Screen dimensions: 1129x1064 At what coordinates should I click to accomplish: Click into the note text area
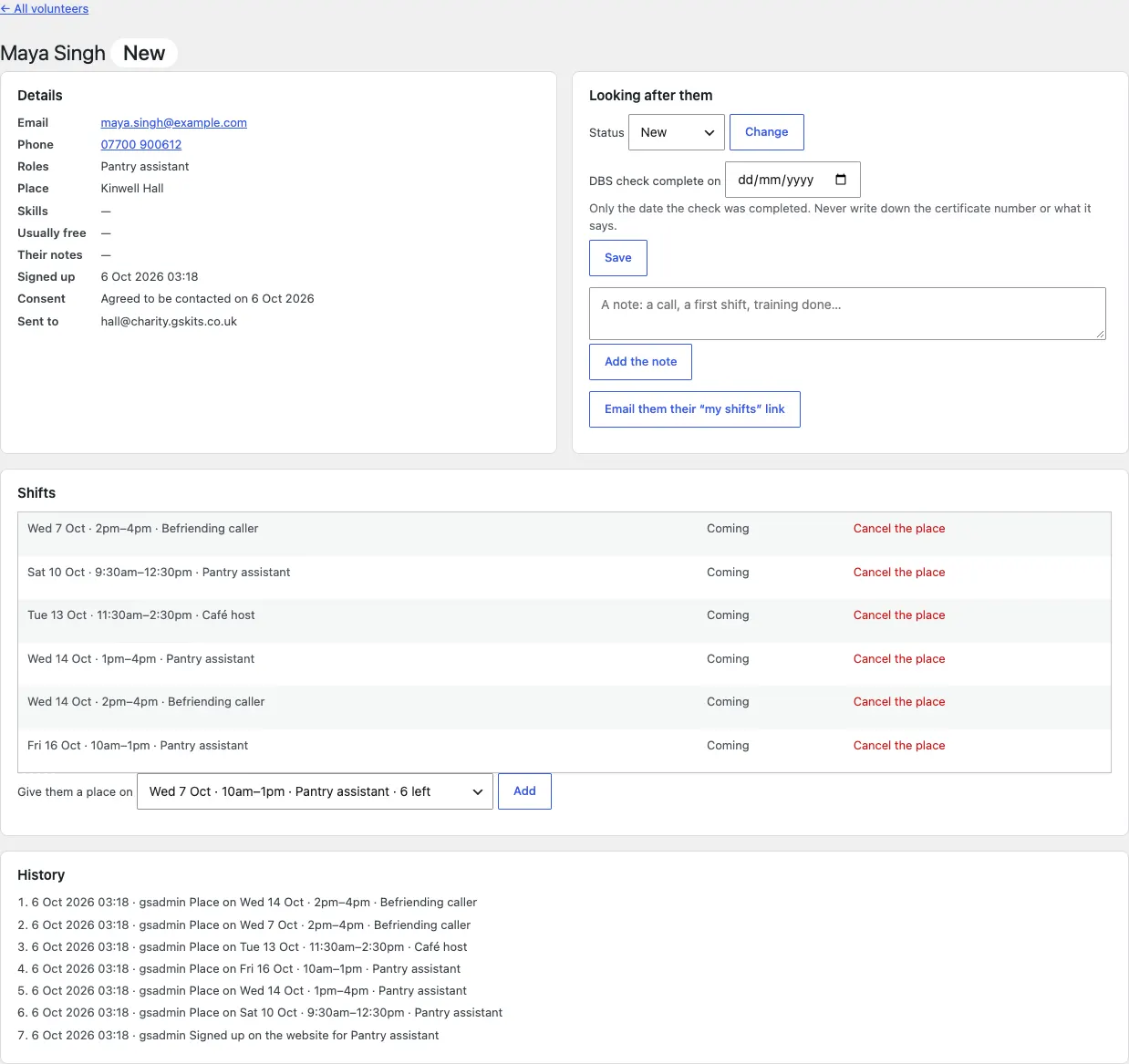pos(847,314)
